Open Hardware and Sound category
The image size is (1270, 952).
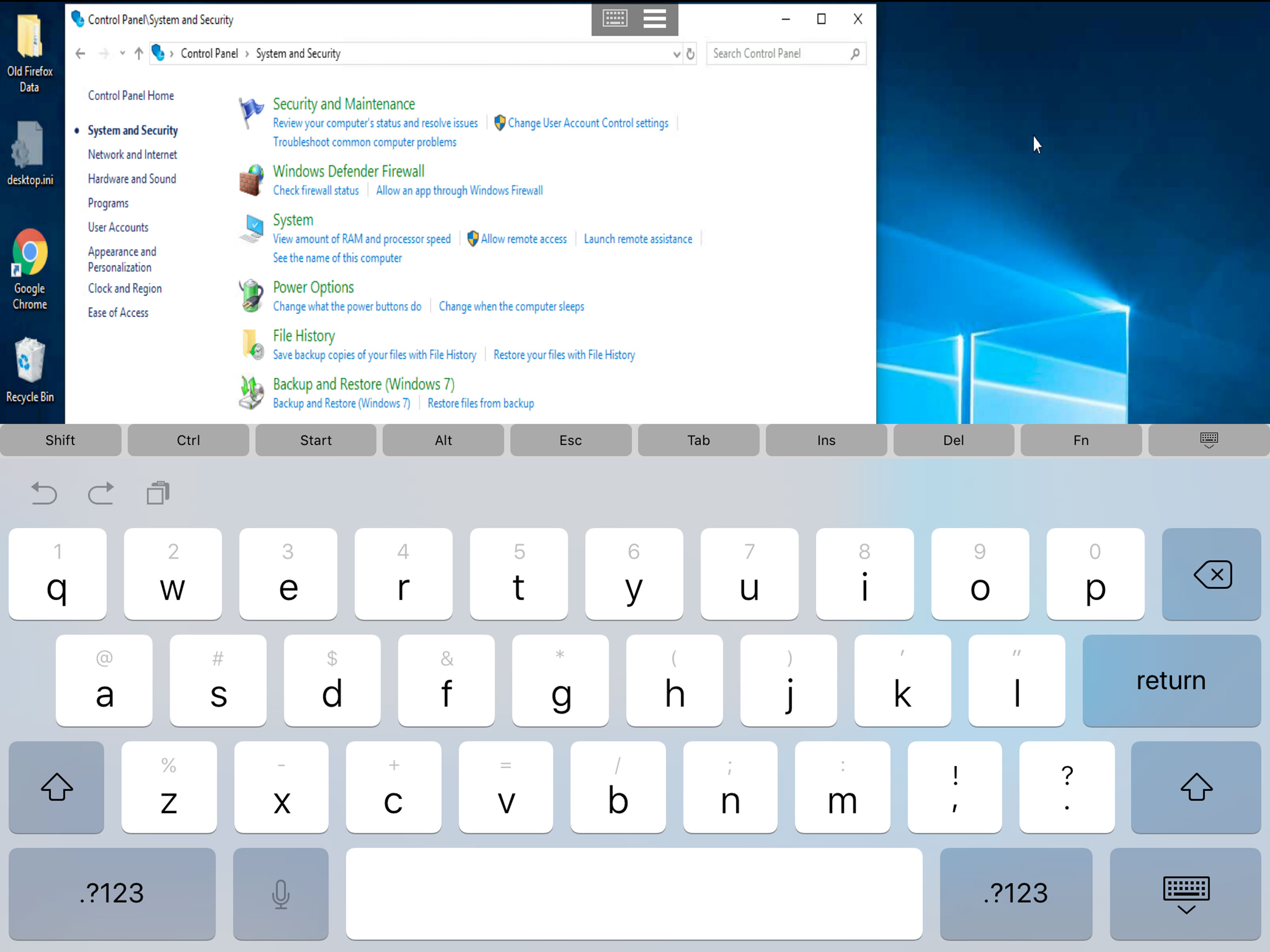(132, 178)
